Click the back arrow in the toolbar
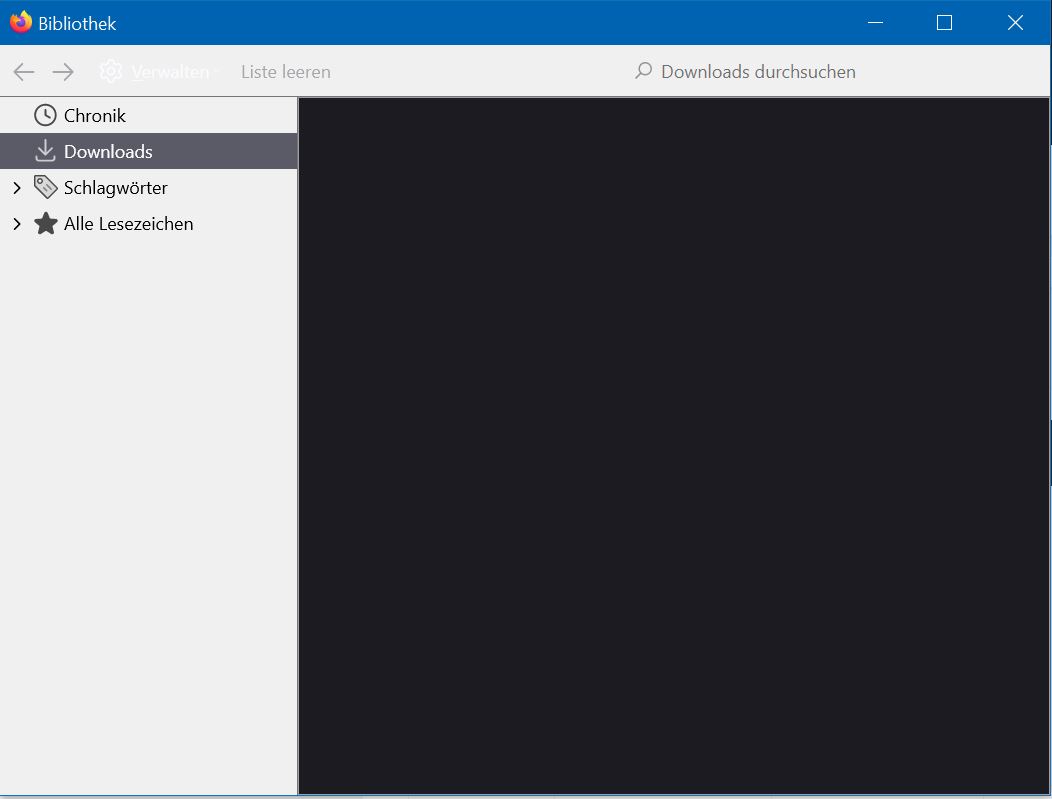 coord(23,72)
